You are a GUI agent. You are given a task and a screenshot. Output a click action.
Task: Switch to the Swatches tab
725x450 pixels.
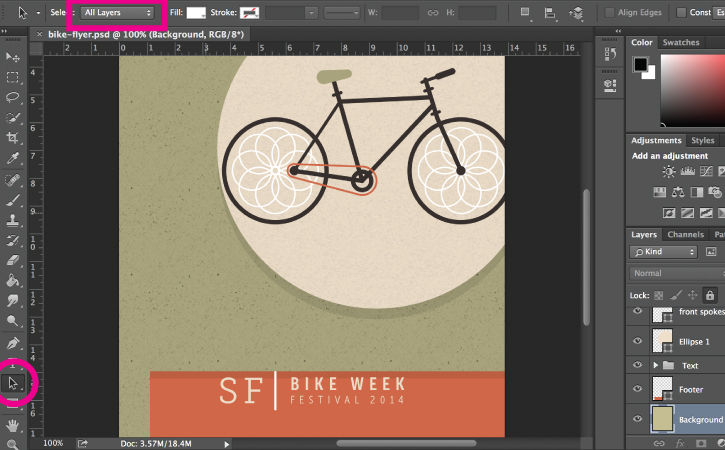tap(681, 42)
